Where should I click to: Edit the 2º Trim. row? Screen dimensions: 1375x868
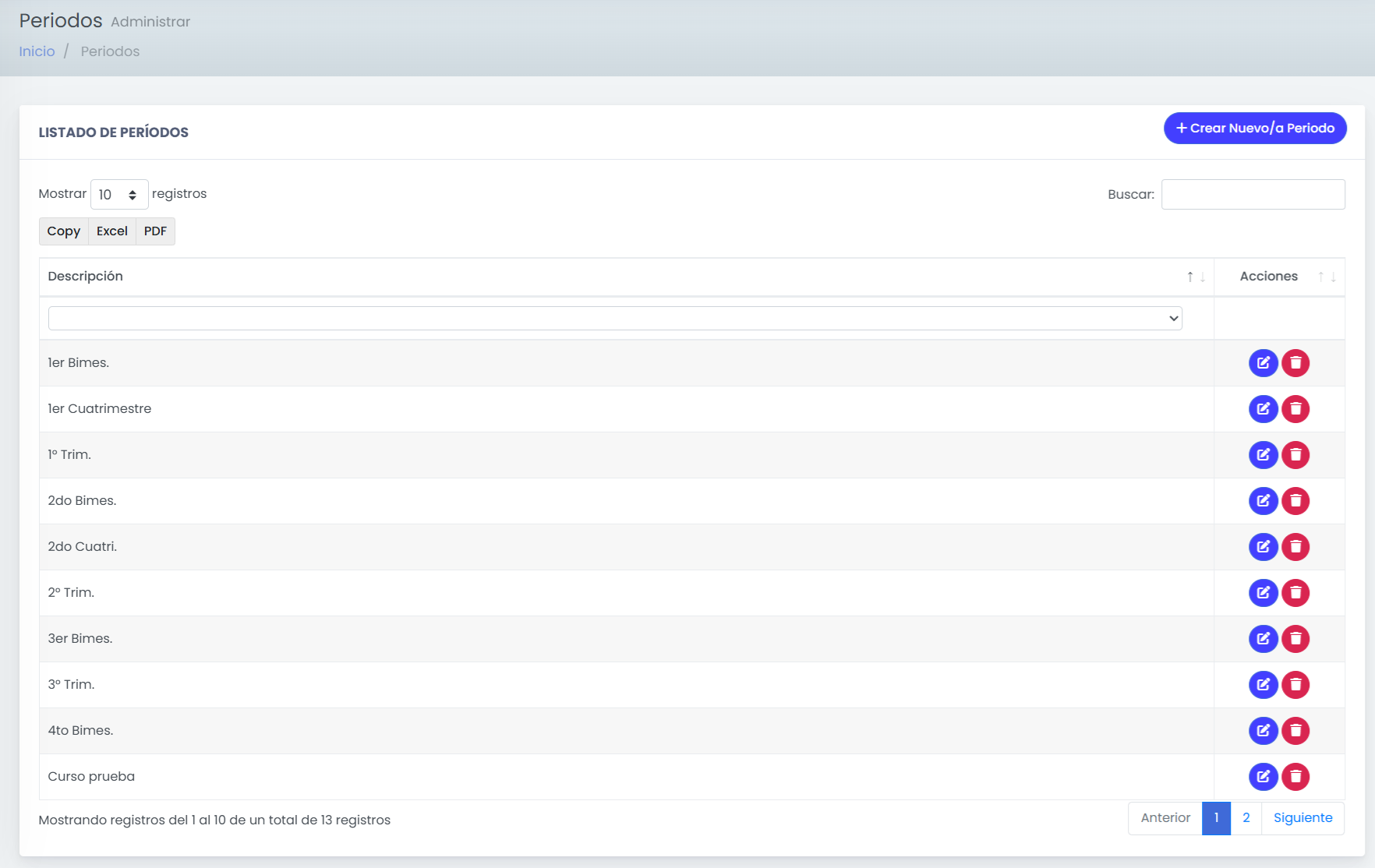(1263, 593)
